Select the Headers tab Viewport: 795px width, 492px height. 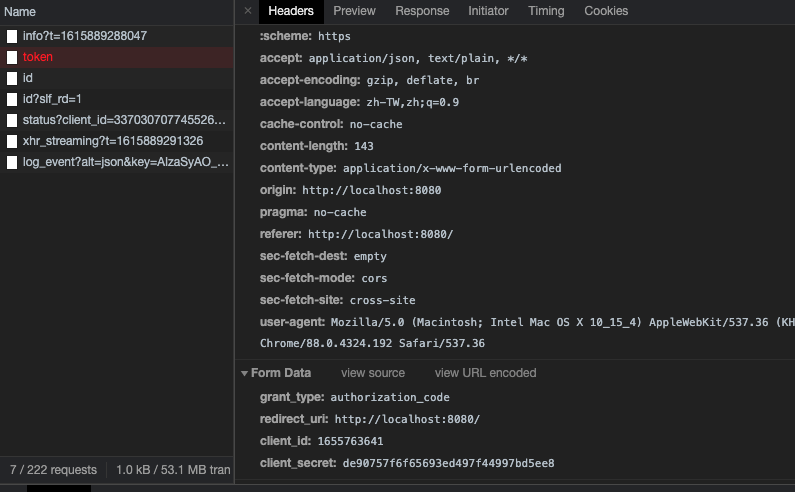click(x=291, y=11)
